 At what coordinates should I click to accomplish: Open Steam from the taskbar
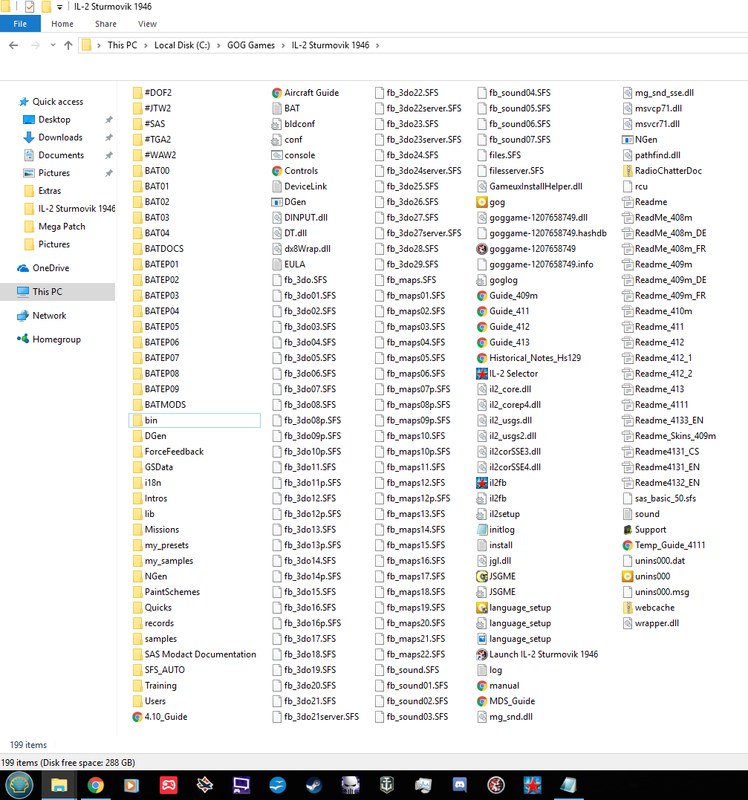(313, 785)
